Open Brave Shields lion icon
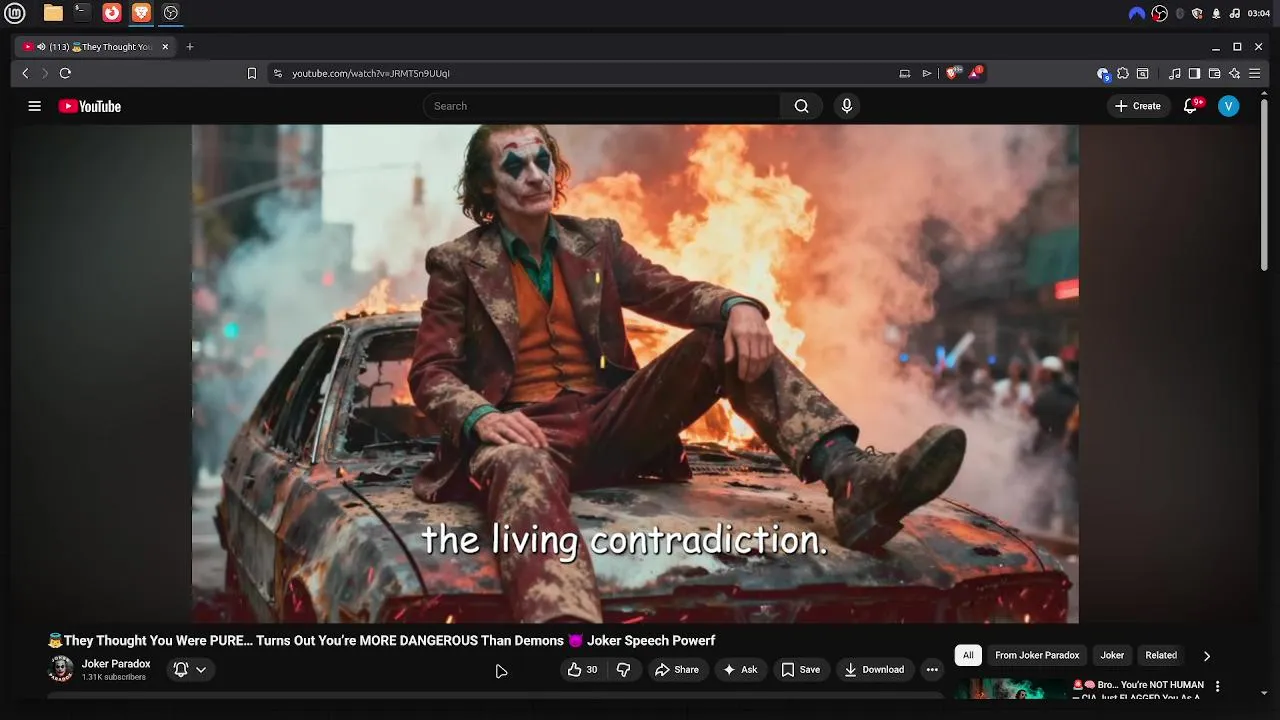Image resolution: width=1280 pixels, height=720 pixels. (x=952, y=73)
